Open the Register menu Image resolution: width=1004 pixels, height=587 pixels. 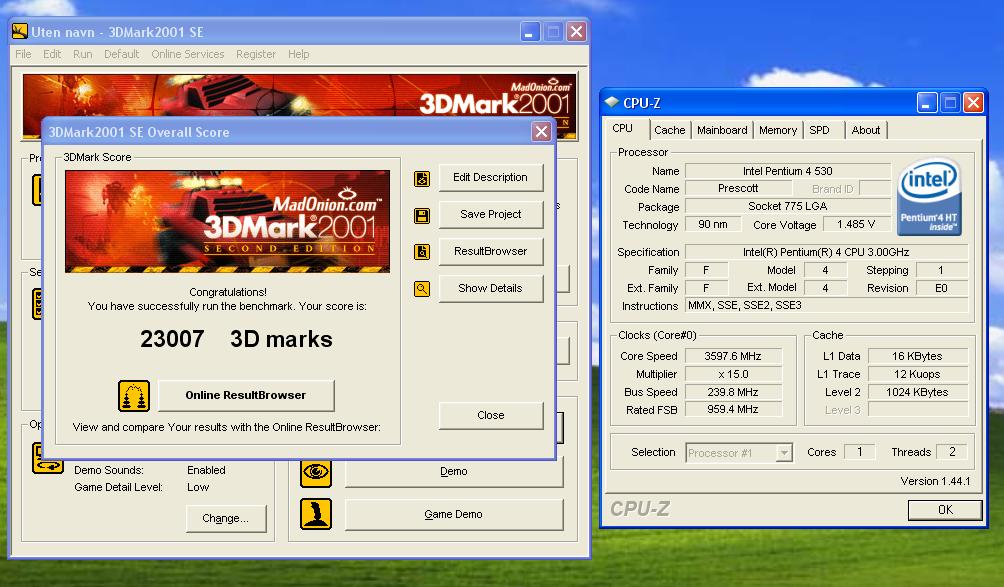tap(255, 54)
